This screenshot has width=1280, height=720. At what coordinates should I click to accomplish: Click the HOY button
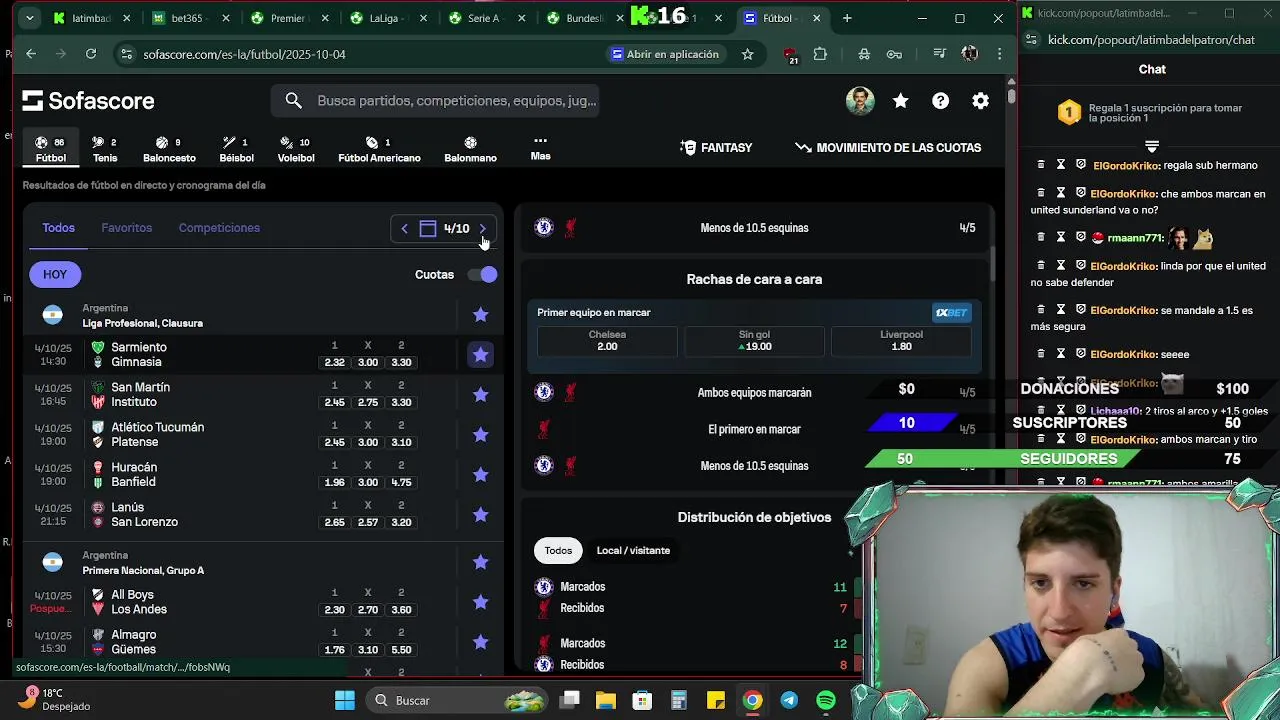55,274
